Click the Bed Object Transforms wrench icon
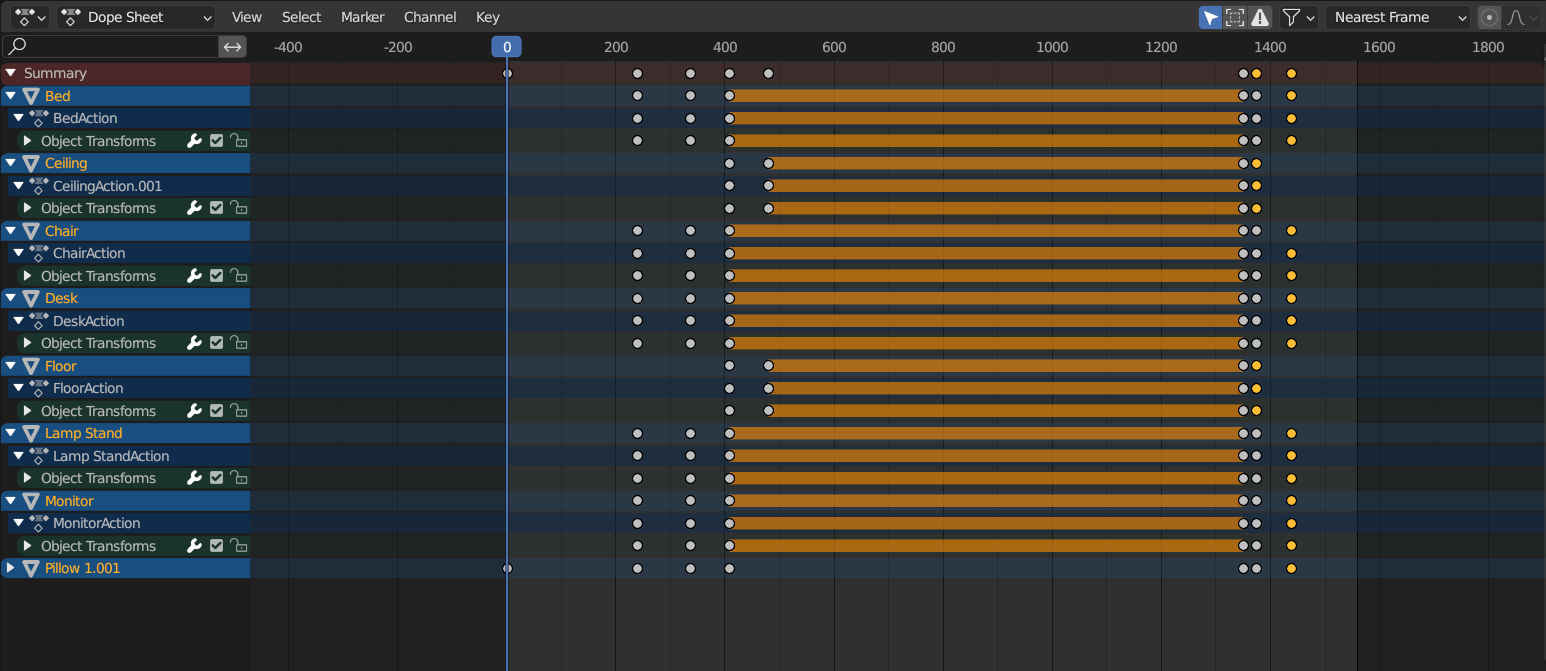1546x671 pixels. click(x=195, y=141)
